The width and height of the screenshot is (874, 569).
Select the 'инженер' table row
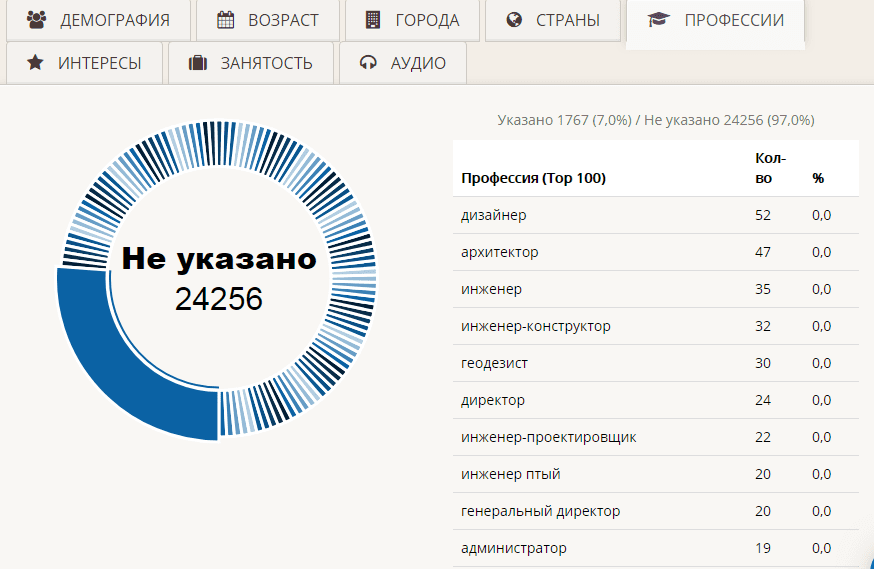tap(656, 289)
